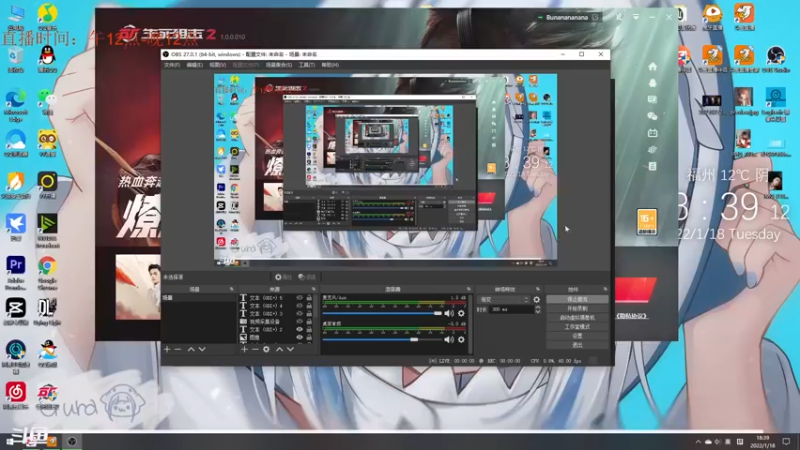
Task: Pop out the Sources dock panel
Action: coord(314,289)
